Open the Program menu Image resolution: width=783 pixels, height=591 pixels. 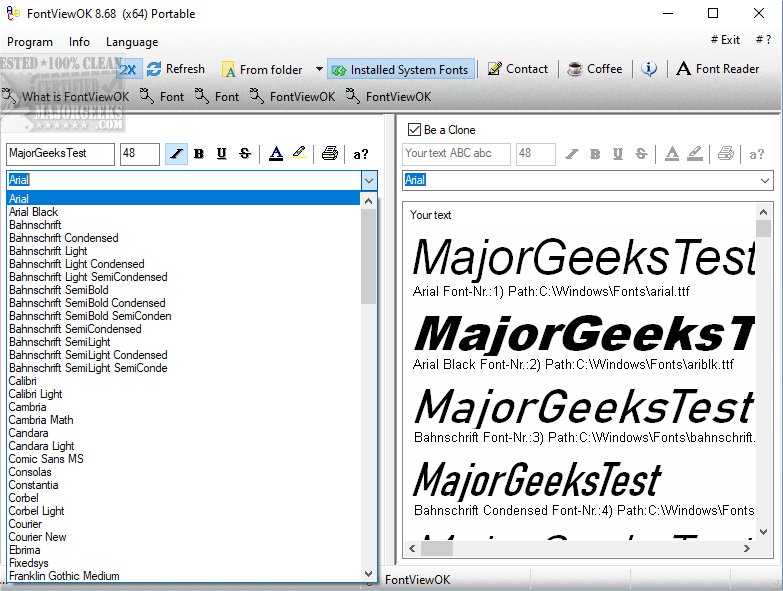point(30,42)
